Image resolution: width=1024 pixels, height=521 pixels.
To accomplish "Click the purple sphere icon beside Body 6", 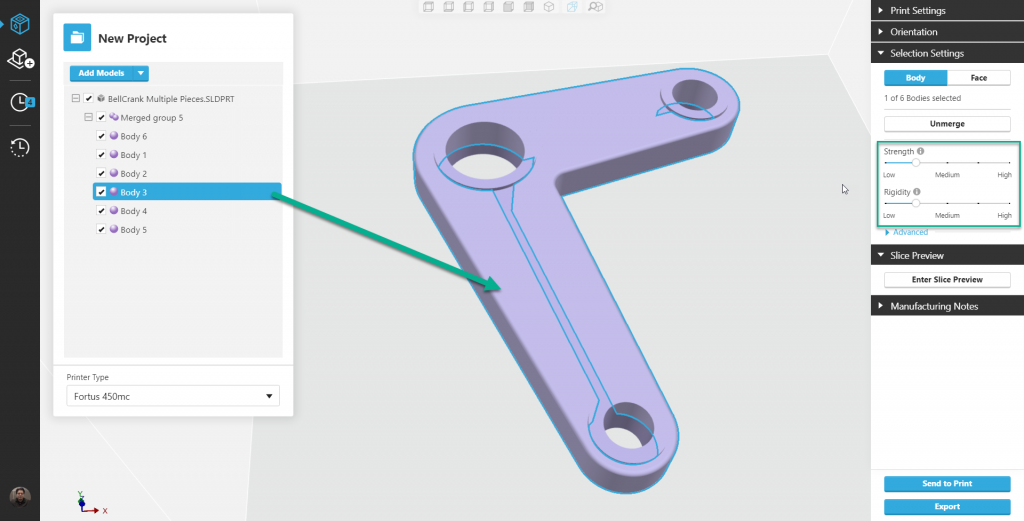I will 114,136.
